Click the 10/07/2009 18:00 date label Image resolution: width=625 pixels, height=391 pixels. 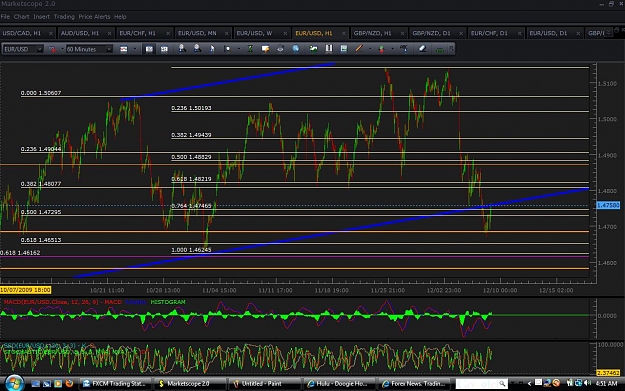point(26,290)
